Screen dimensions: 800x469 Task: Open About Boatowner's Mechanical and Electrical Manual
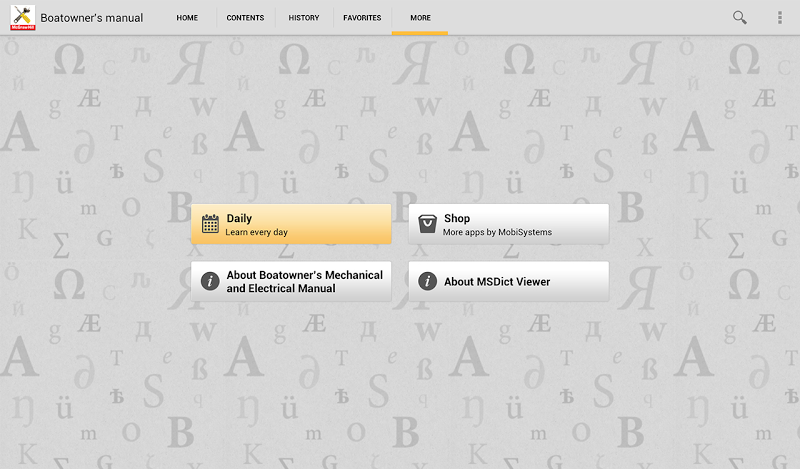pos(304,282)
